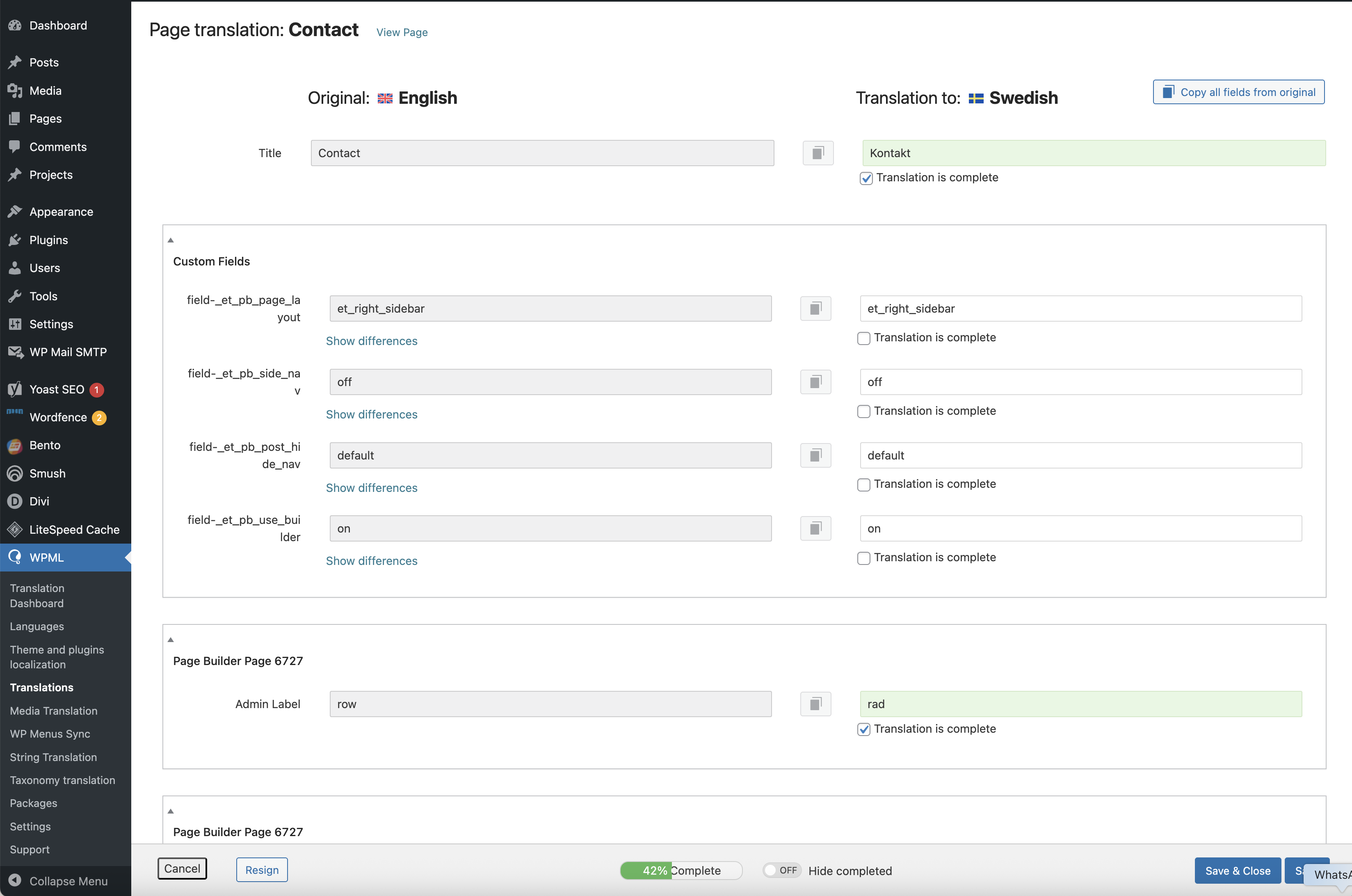Click the copy-from-original icon for Title field
This screenshot has height=896, width=1352.
pos(818,153)
